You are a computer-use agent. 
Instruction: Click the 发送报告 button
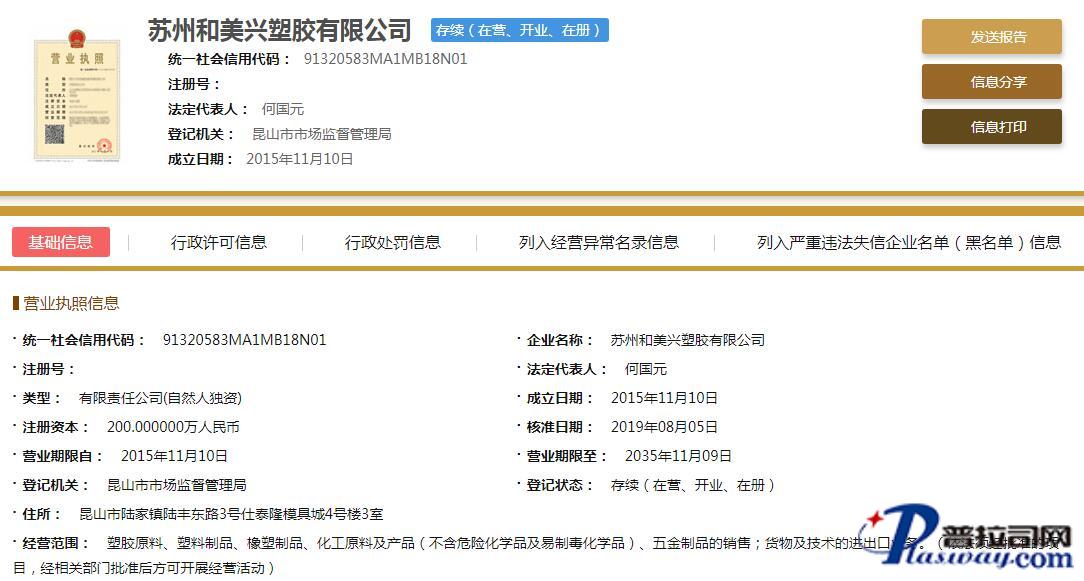991,37
